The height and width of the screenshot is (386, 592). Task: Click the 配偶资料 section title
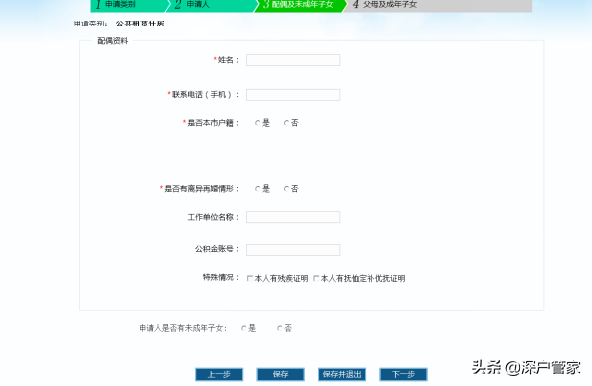[x=113, y=41]
